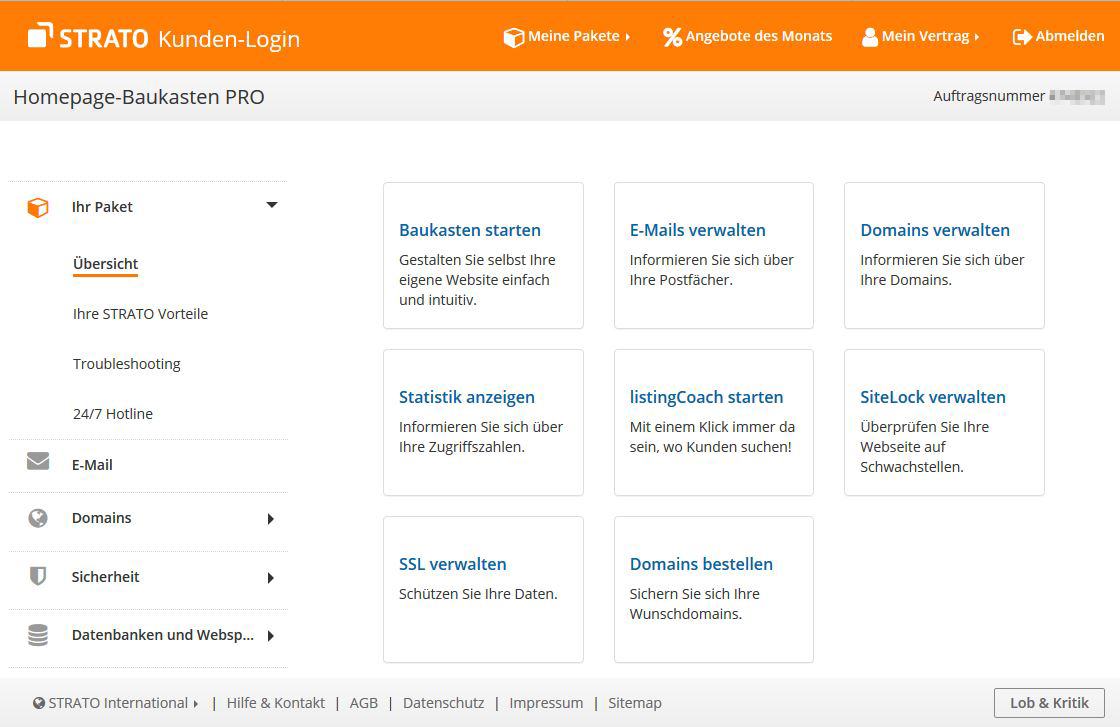Open Hilfe & Kontakt footer link
The width and height of the screenshot is (1120, 727).
coord(276,703)
